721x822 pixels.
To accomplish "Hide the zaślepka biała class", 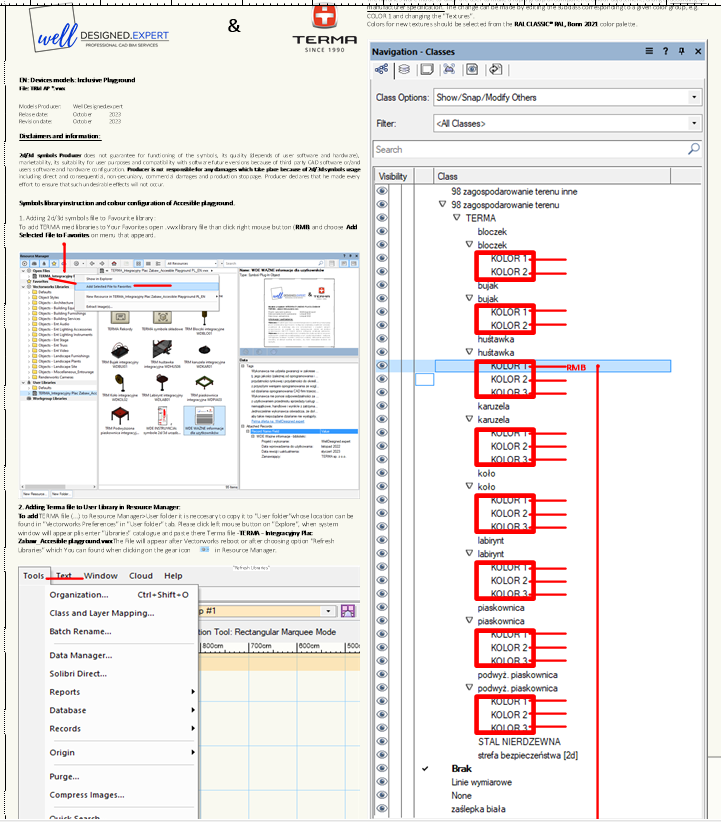I will 381,809.
